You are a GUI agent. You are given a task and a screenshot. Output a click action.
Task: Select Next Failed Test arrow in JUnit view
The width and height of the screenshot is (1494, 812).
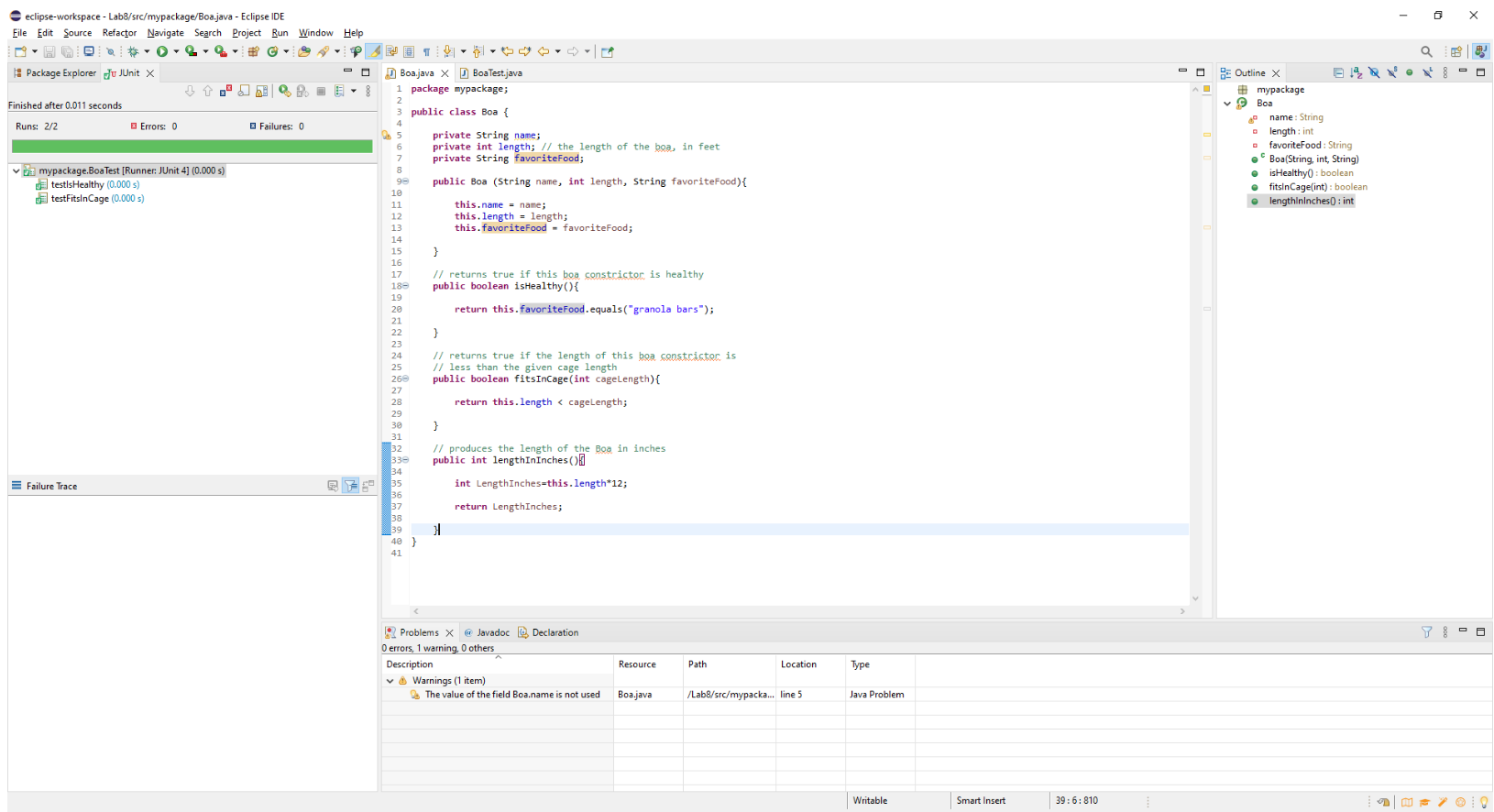coord(190,91)
